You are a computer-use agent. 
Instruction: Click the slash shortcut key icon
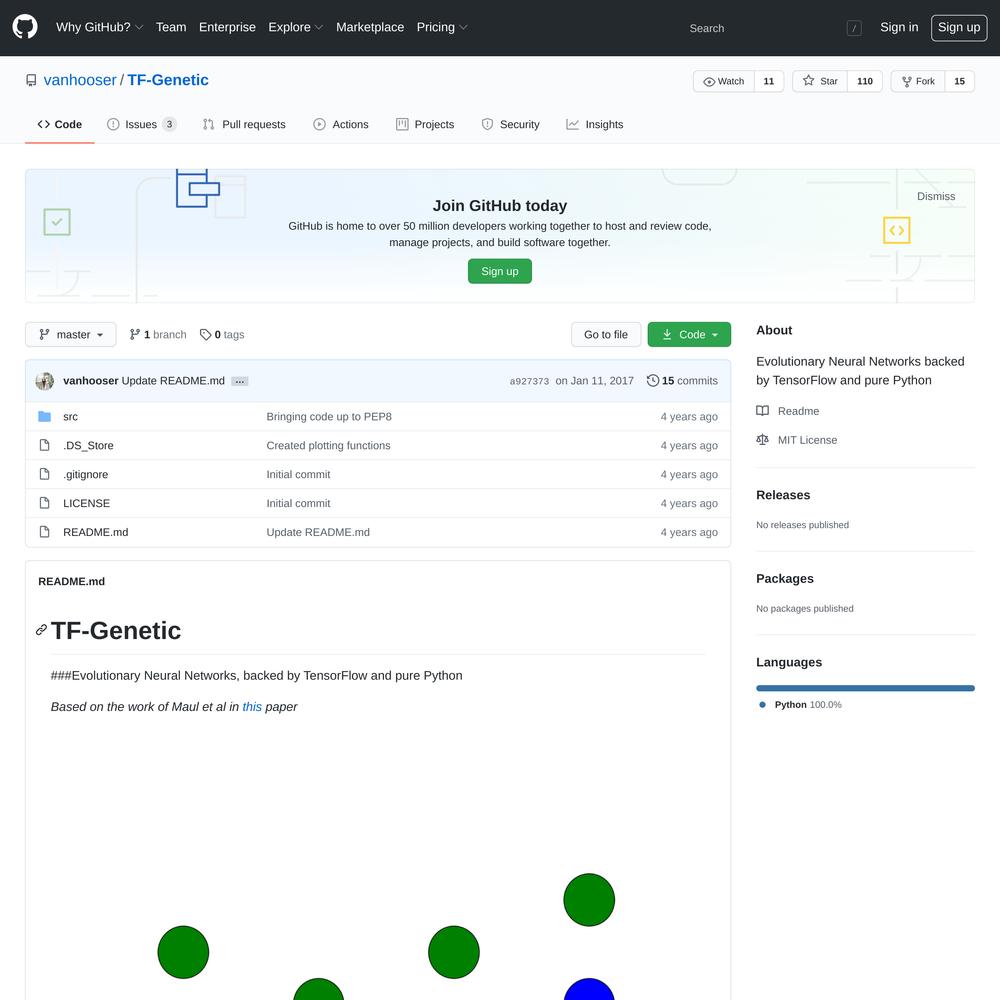[x=854, y=28]
